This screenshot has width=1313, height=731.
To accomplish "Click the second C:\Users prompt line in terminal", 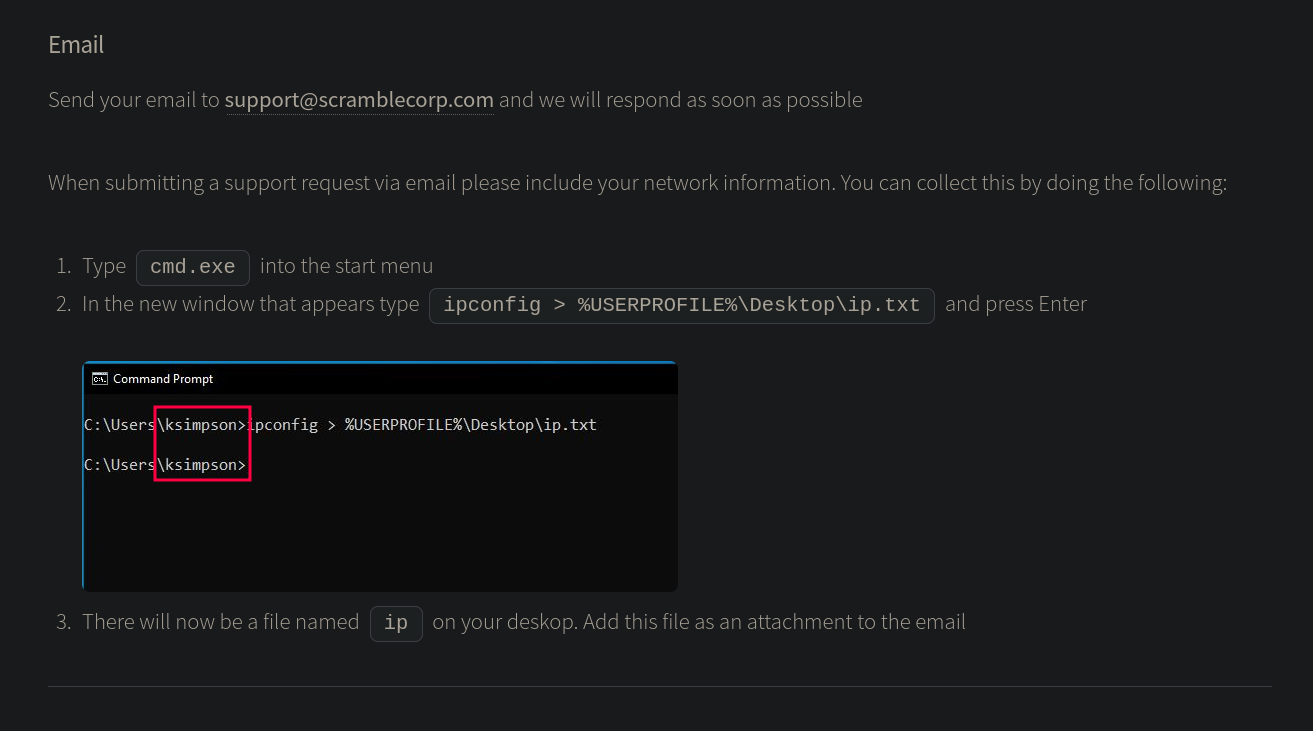I will (120, 465).
